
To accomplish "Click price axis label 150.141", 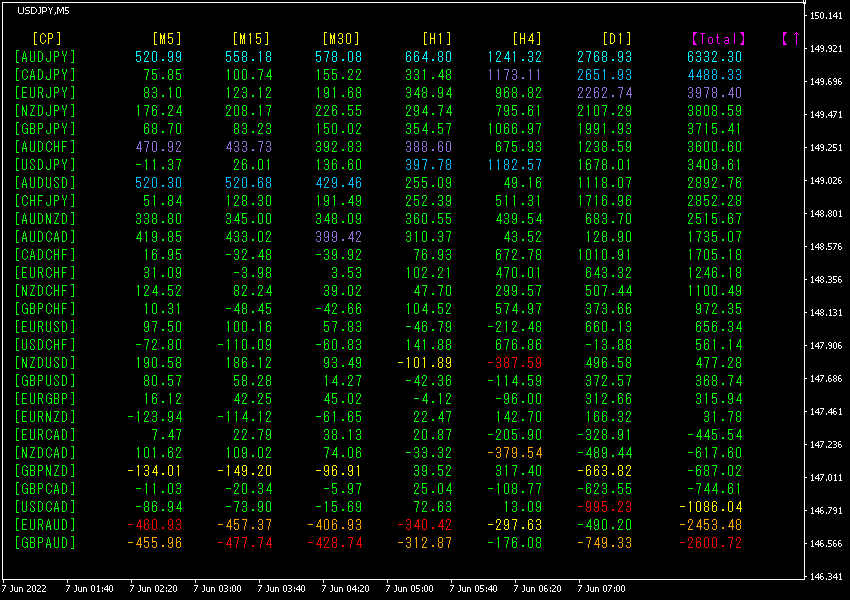I will point(826,16).
